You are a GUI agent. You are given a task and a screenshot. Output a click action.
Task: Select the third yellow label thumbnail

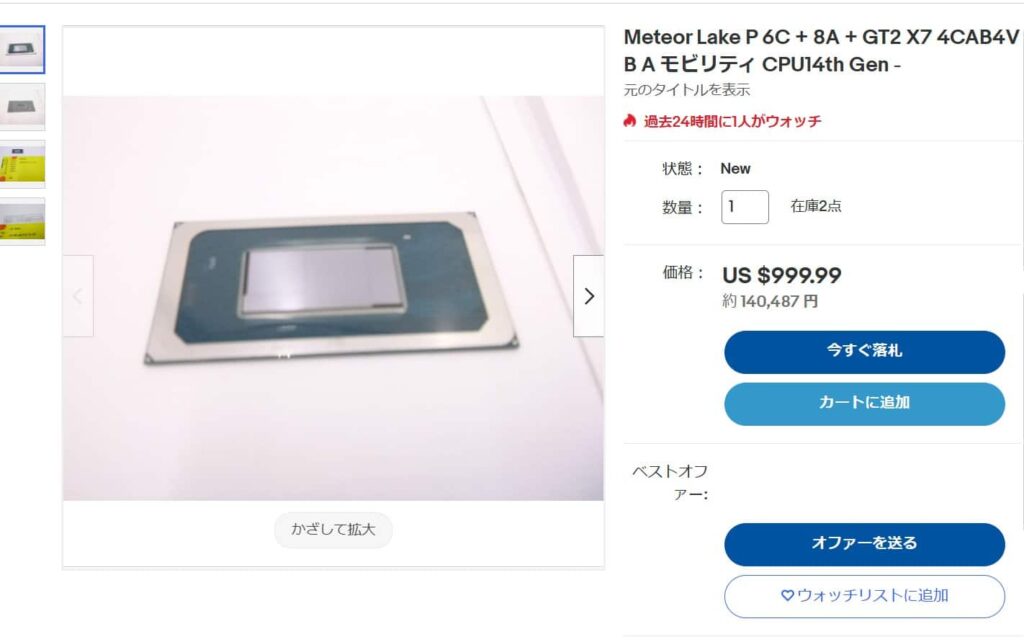[x=22, y=164]
